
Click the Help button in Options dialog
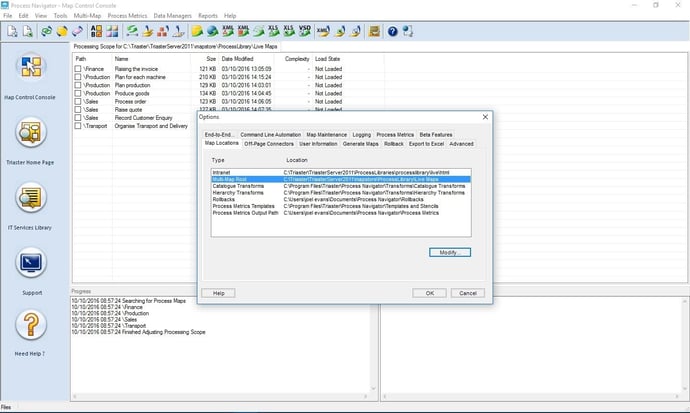(x=218, y=293)
